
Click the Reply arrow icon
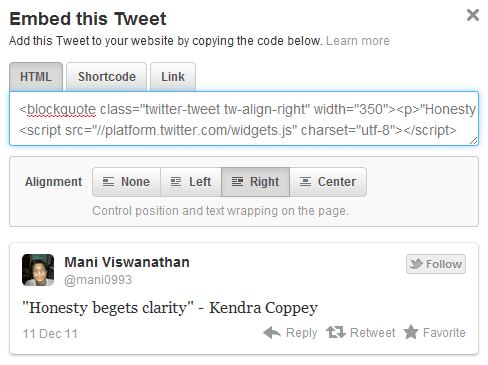272,332
